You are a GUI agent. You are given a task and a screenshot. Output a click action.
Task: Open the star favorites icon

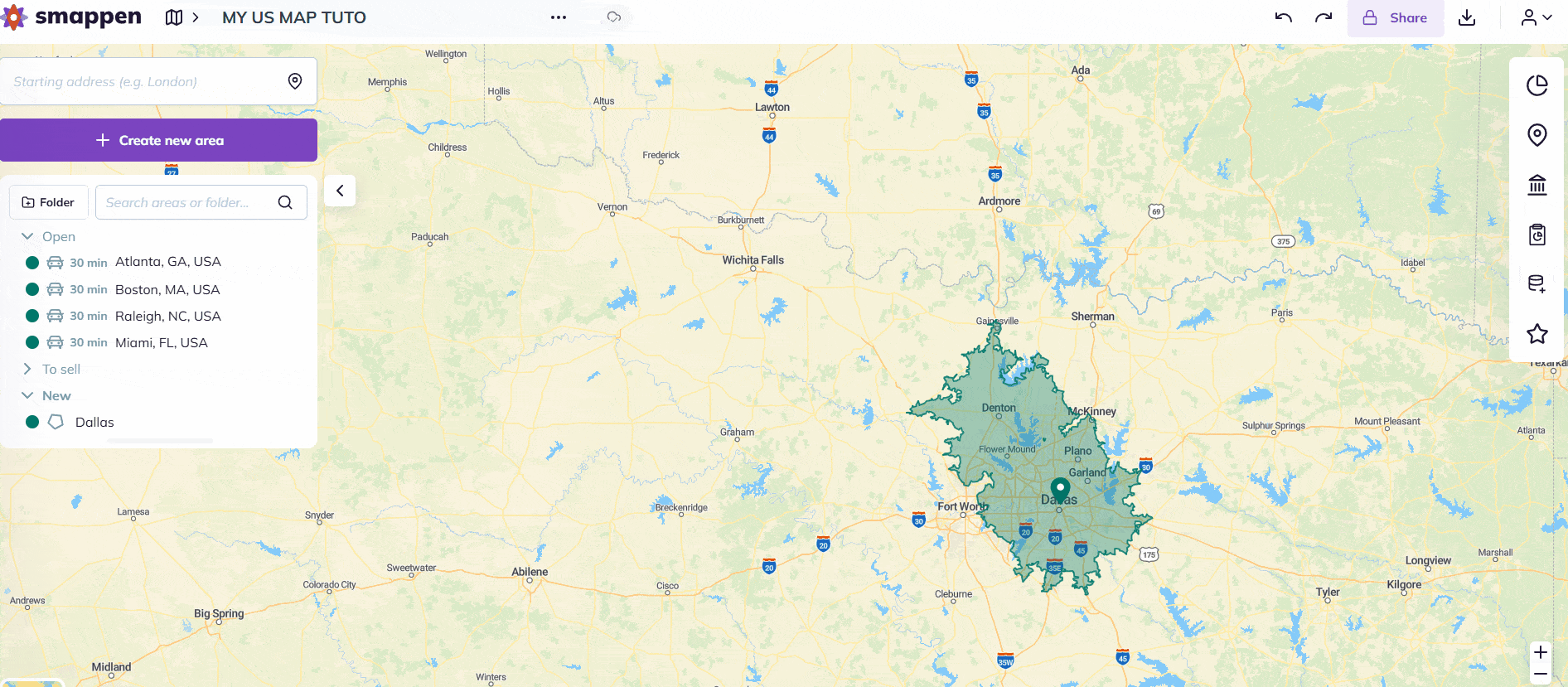tap(1537, 334)
